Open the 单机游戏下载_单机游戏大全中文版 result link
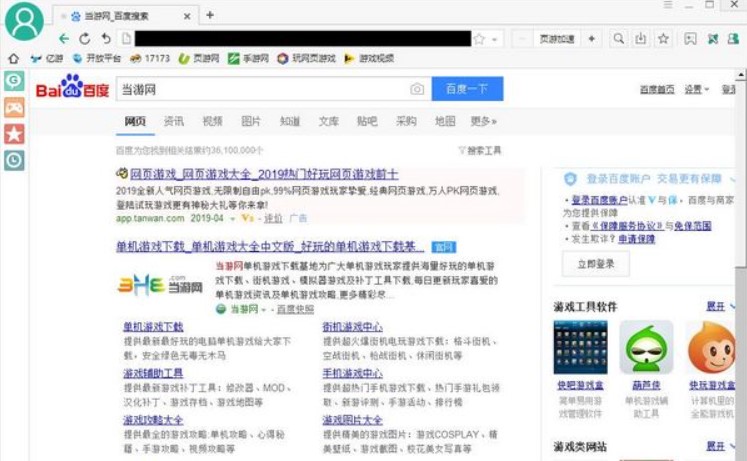The image size is (747, 461). (x=270, y=247)
